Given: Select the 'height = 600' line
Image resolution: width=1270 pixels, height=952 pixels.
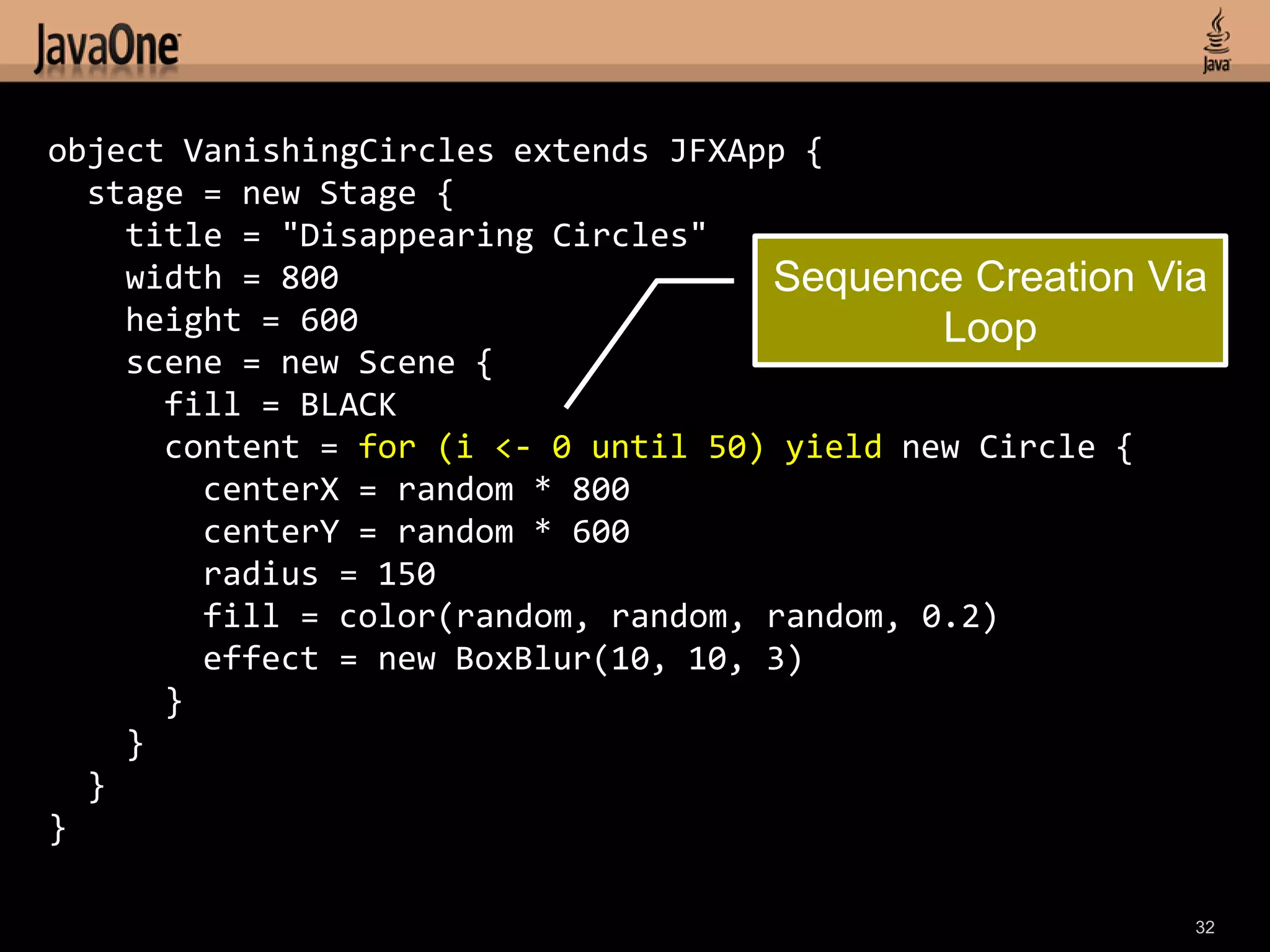Looking at the screenshot, I should pos(242,321).
